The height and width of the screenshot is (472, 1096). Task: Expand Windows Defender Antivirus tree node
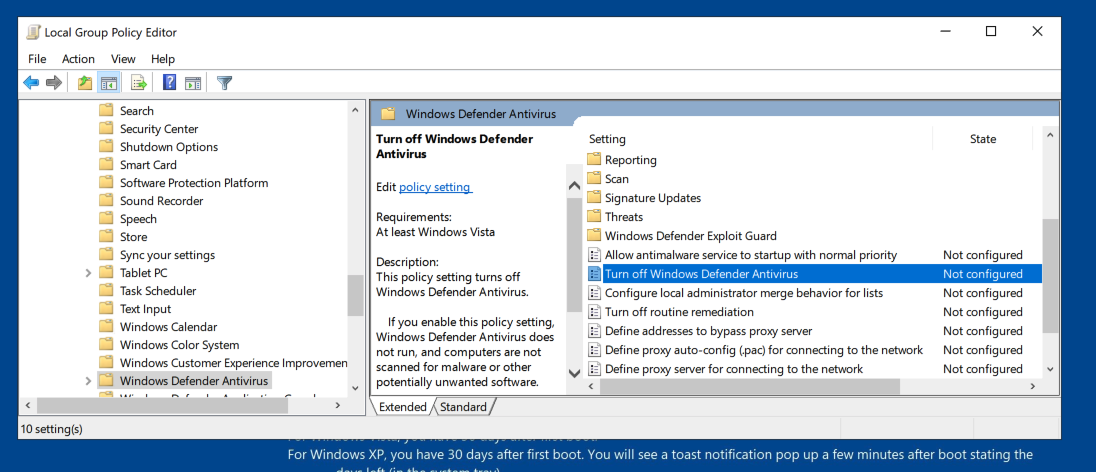(x=88, y=381)
